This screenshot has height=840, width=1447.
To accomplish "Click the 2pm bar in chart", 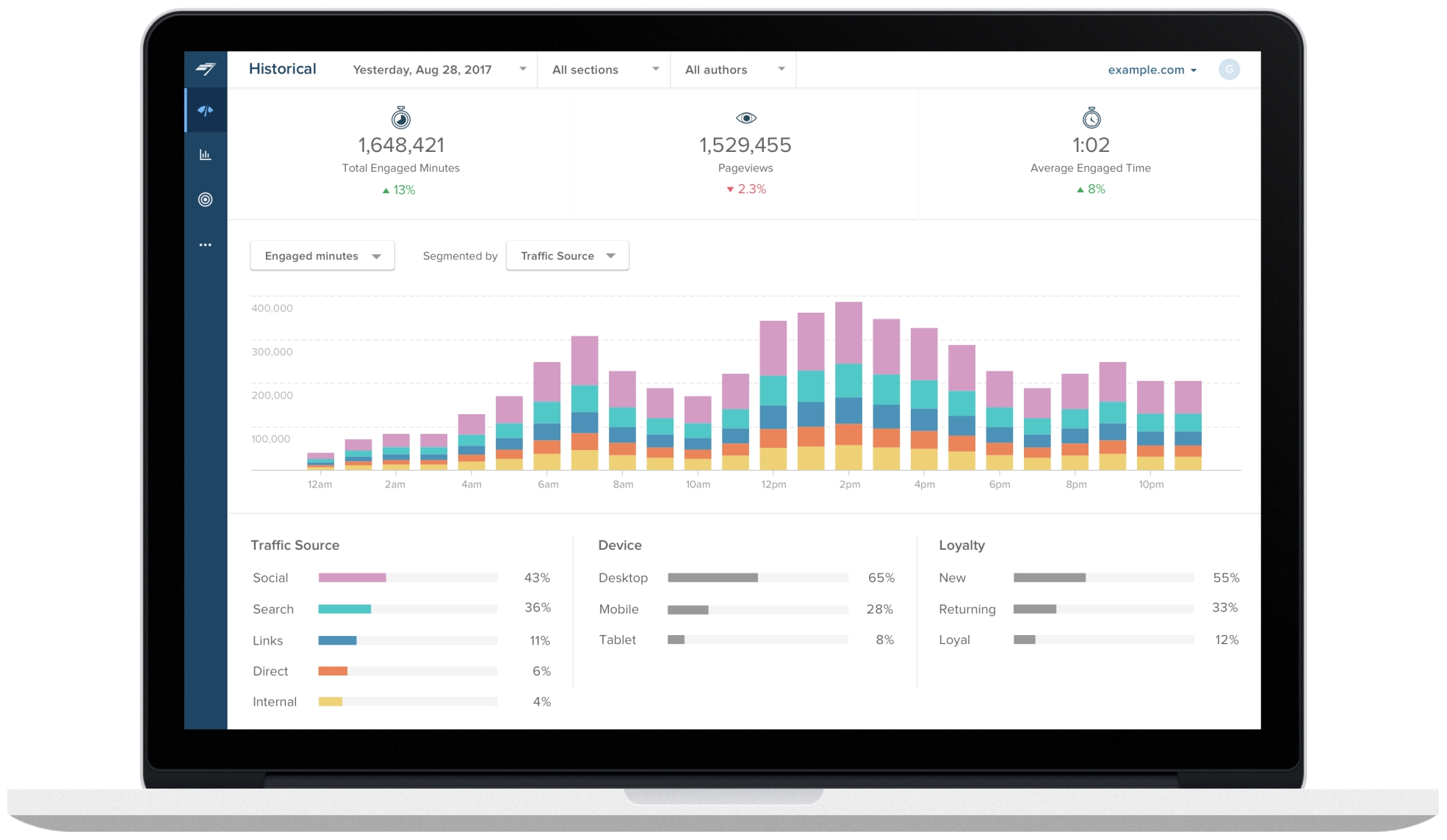I will [x=848, y=385].
